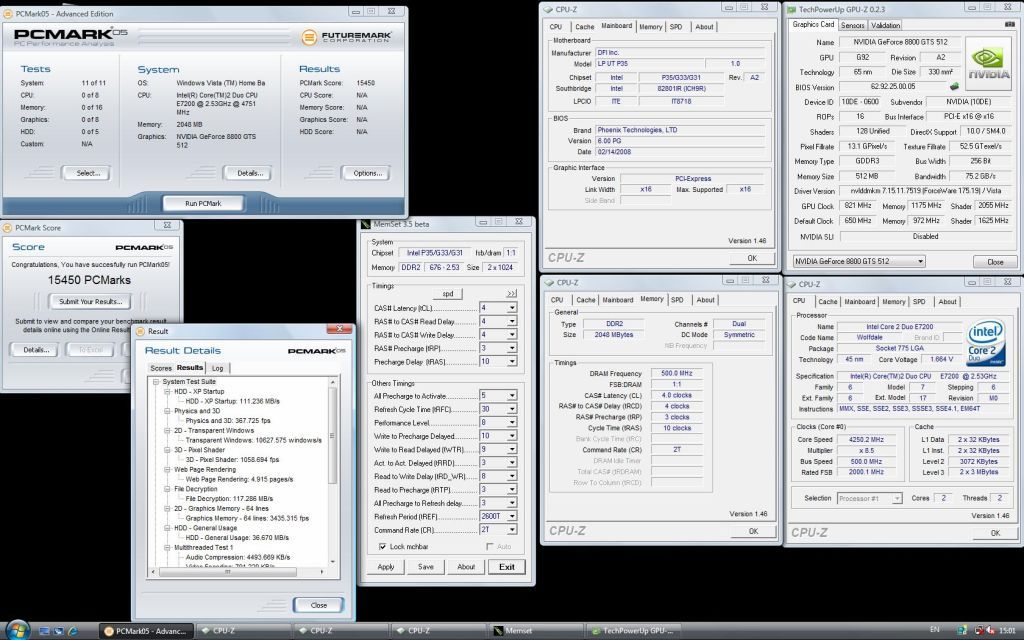Open RAS# to CAS# Read Delay dropdown
Image resolution: width=1024 pixels, height=640 pixels.
coord(512,321)
